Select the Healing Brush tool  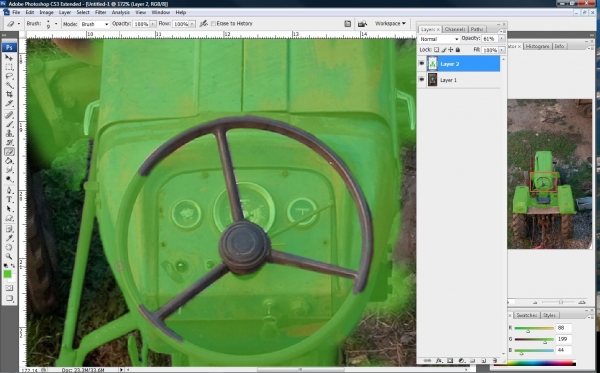pyautogui.click(x=9, y=115)
